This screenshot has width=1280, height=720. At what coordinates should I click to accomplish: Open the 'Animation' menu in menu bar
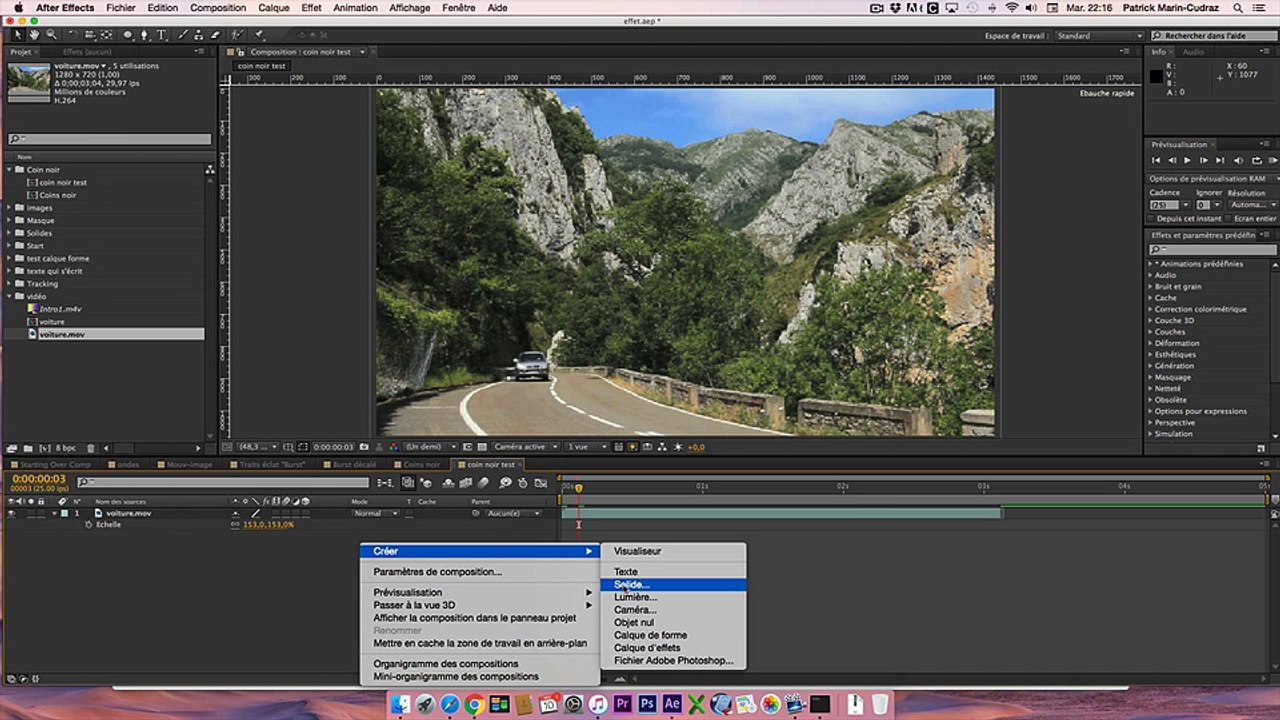point(355,8)
